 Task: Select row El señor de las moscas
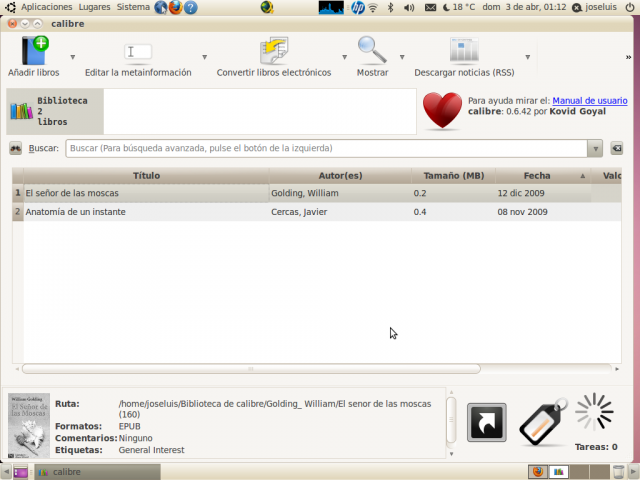coord(317,193)
